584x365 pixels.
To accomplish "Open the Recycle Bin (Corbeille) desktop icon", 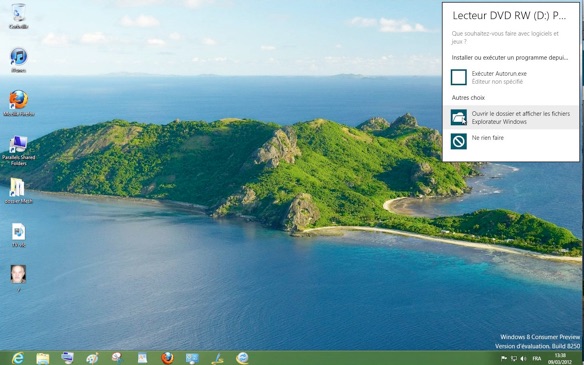I will pyautogui.click(x=18, y=16).
